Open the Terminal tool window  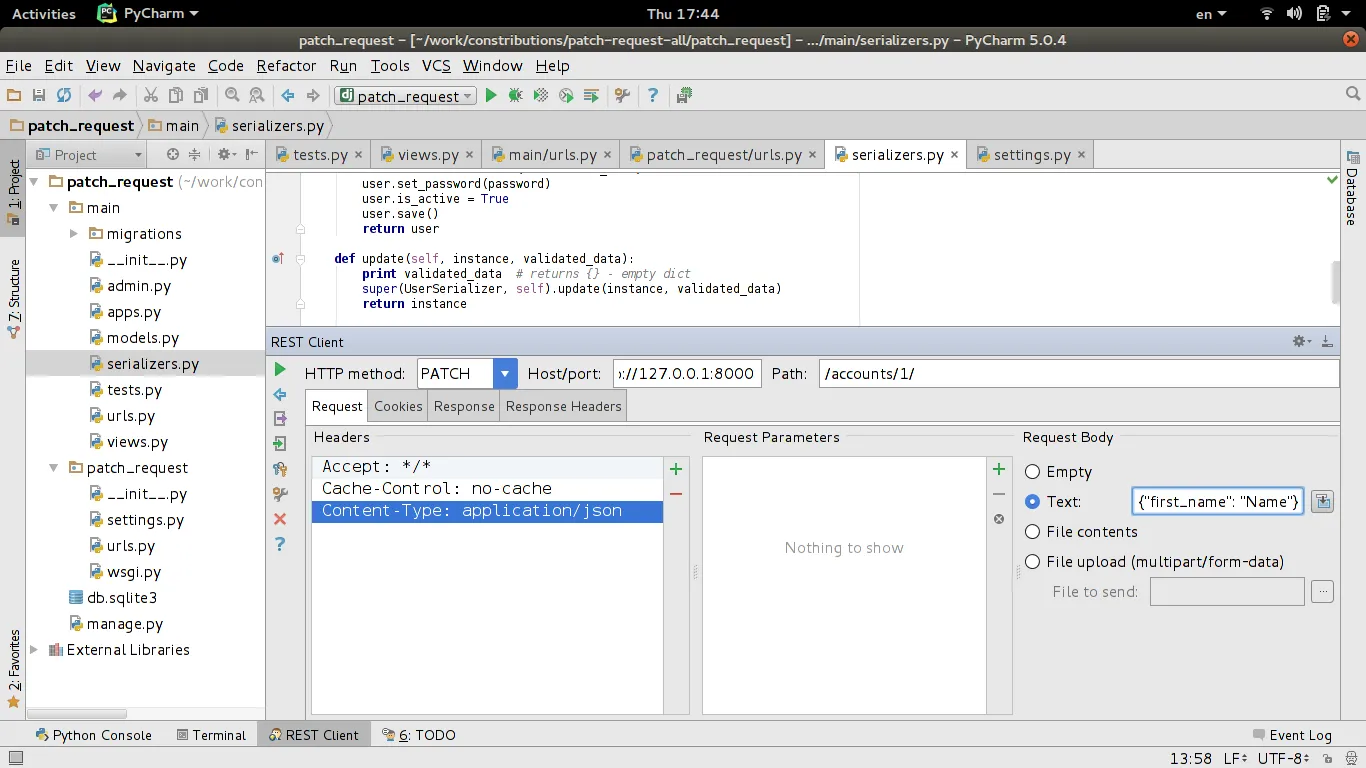pos(211,735)
